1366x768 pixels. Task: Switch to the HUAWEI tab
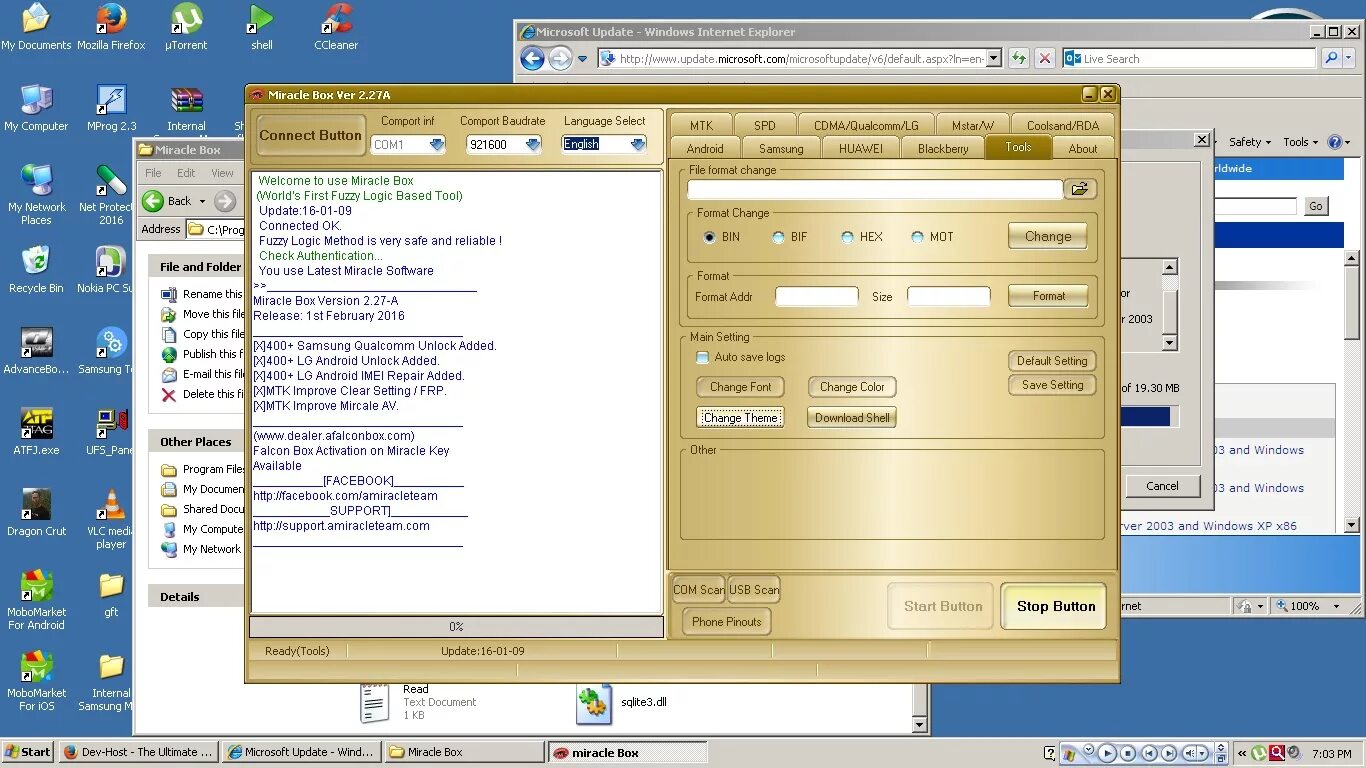(861, 149)
